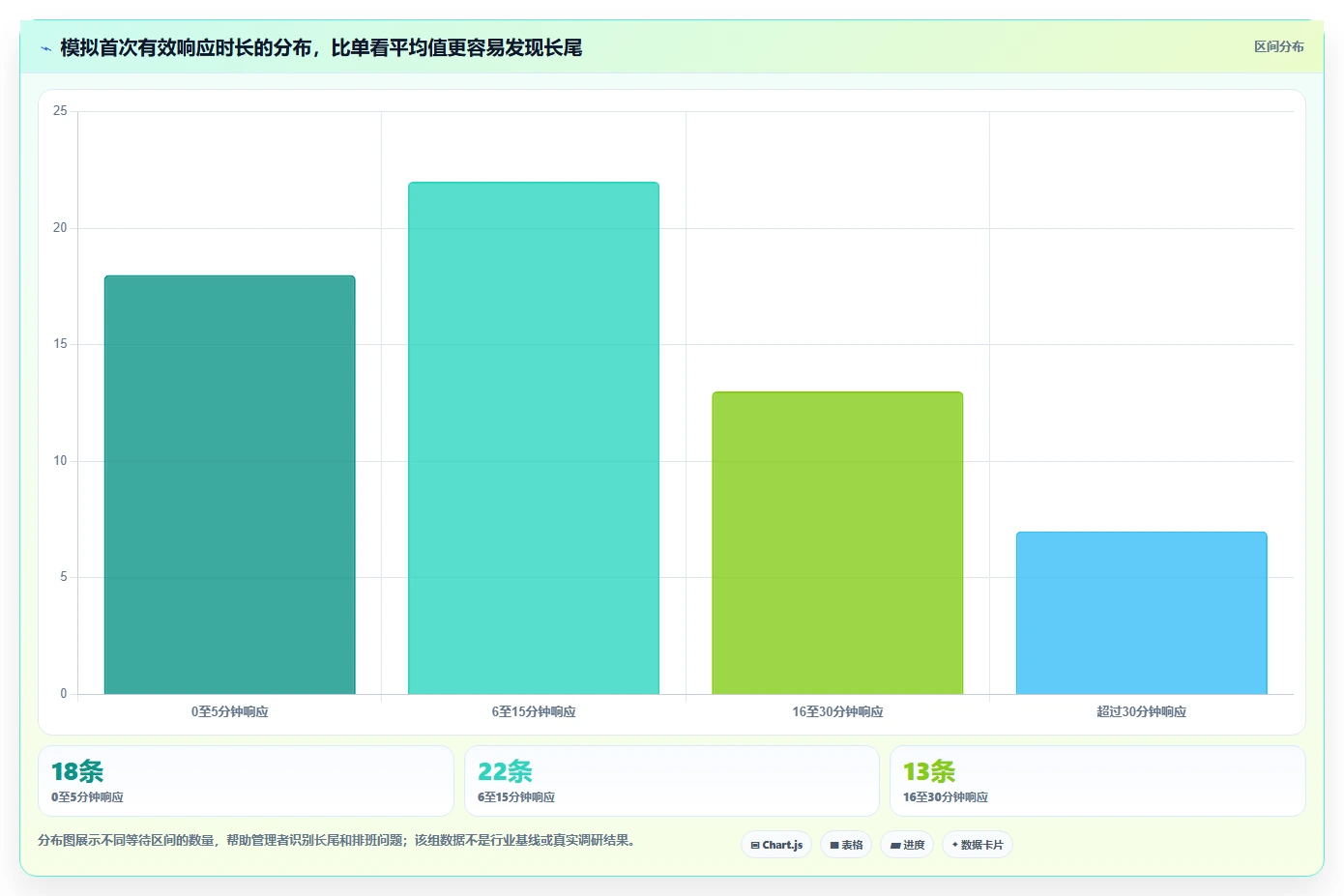Click the green 16至30分钟响应 bar
Viewport: 1344px width, 896px height.
(x=837, y=543)
